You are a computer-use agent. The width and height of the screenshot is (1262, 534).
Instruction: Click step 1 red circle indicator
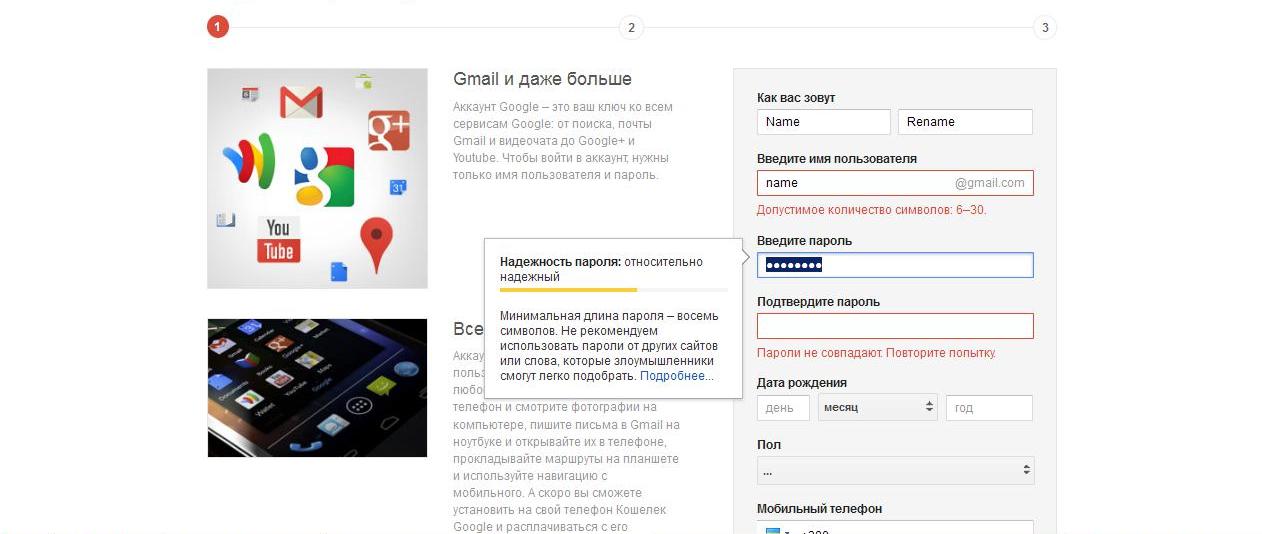[218, 27]
